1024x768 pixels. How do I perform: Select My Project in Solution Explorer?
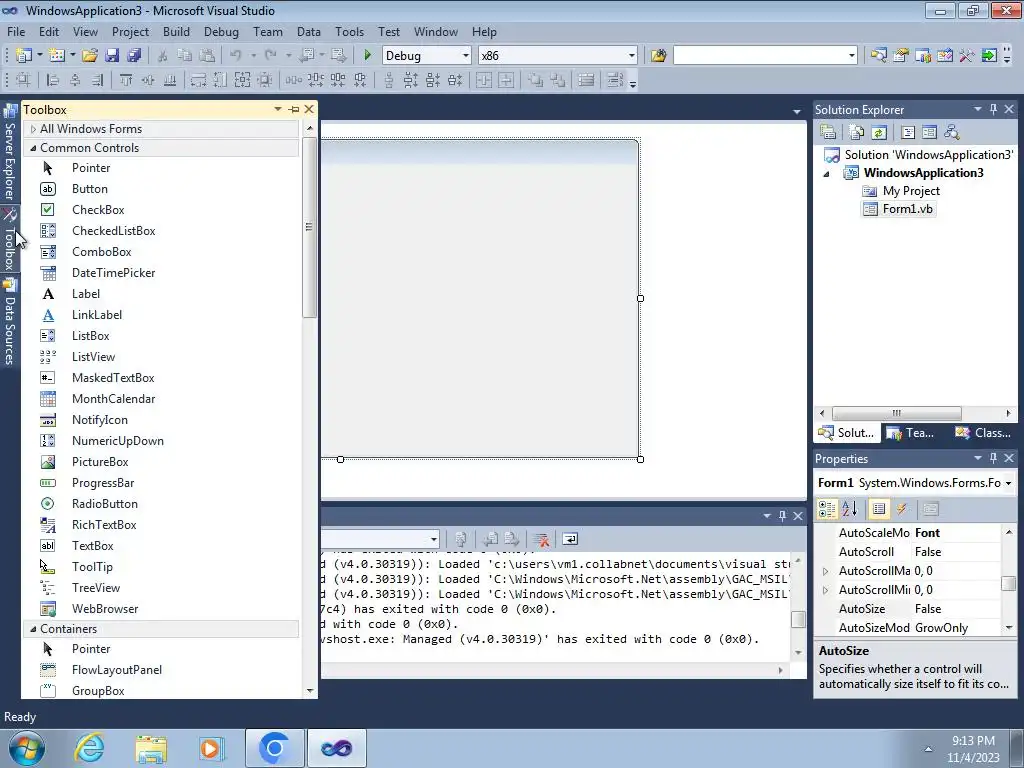(x=911, y=191)
